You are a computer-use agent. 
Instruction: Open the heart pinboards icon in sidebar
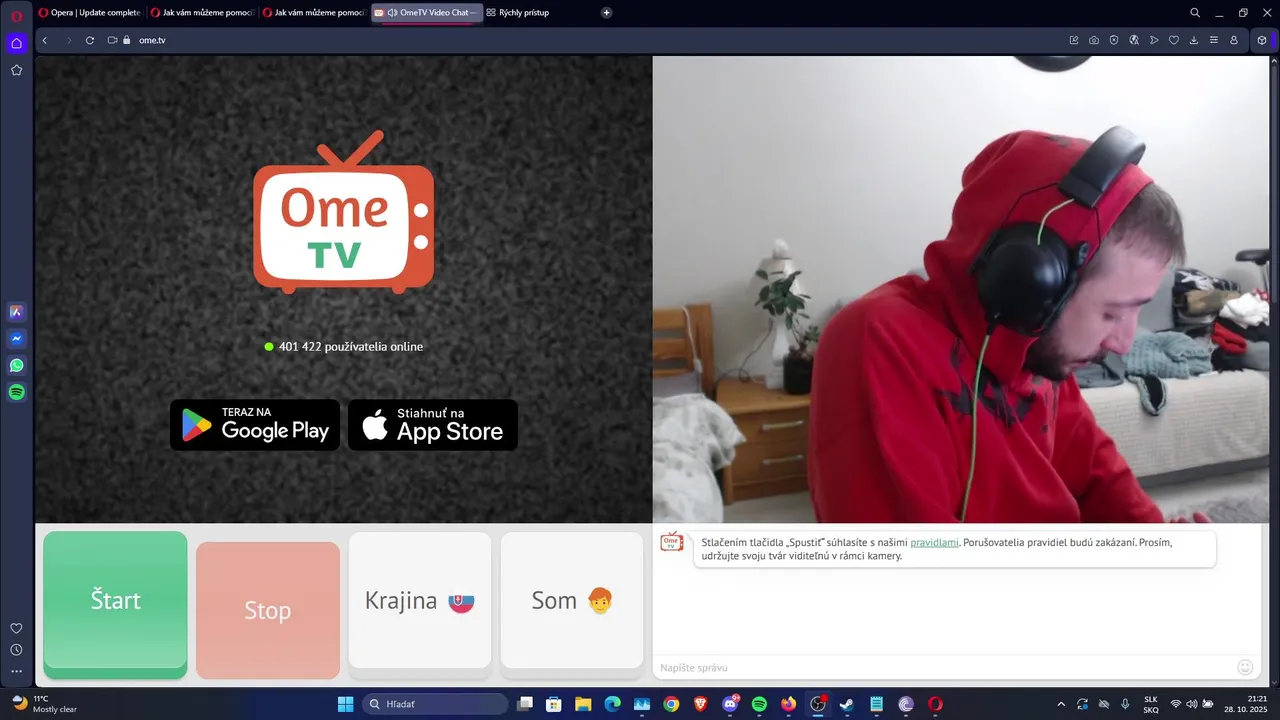(16, 628)
